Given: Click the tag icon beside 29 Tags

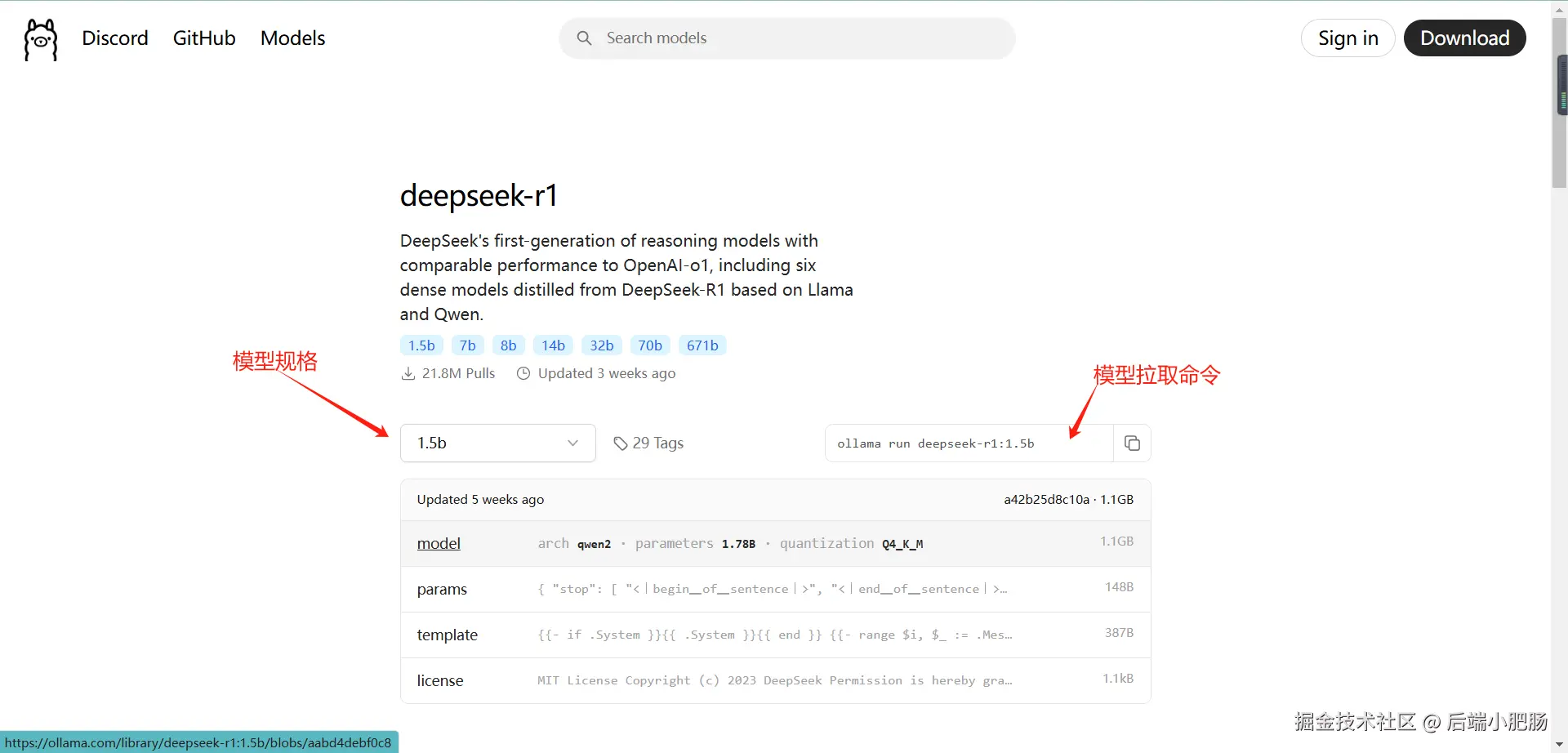Looking at the screenshot, I should click(621, 443).
